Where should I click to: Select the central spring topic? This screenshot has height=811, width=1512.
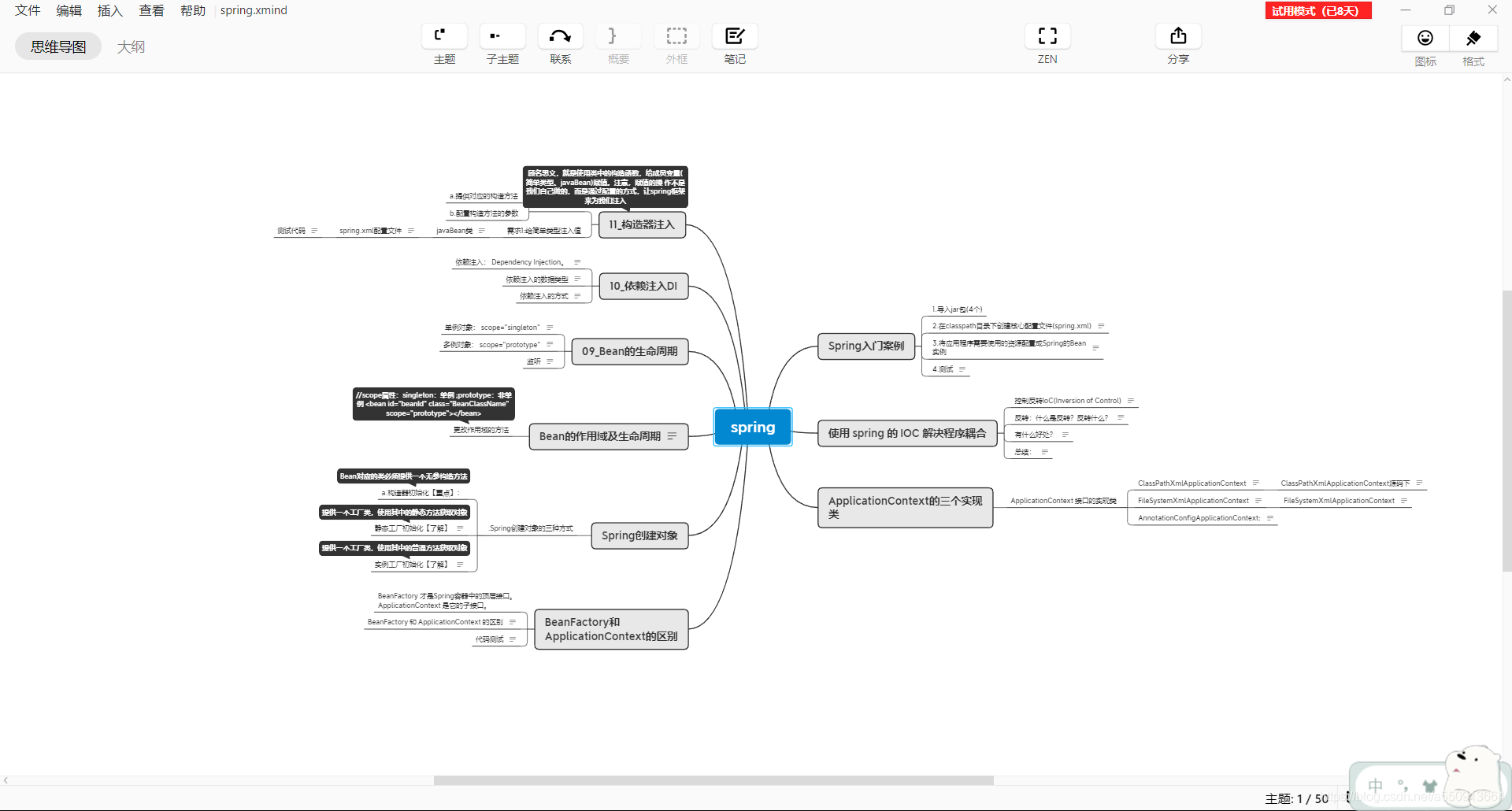(753, 427)
